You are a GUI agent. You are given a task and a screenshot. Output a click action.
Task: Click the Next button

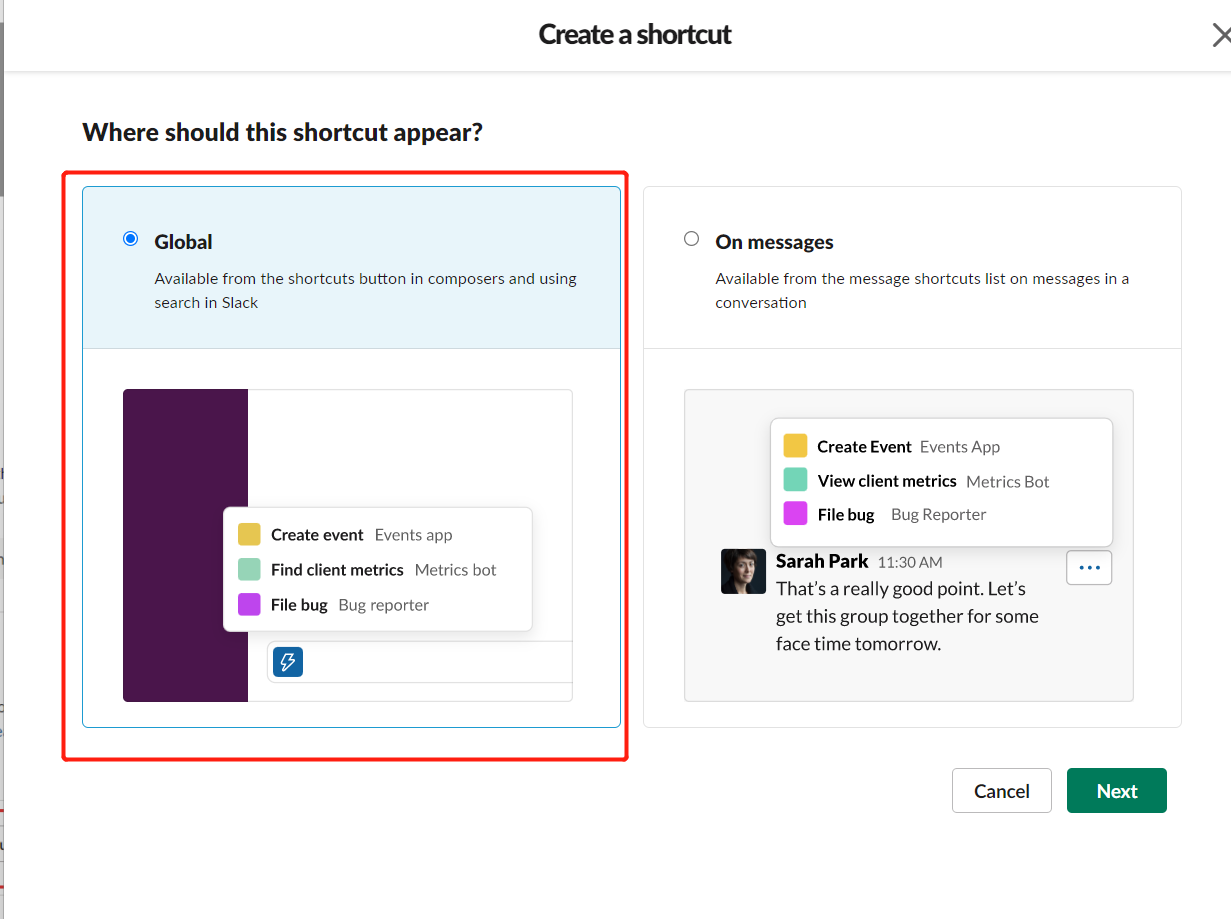coord(1116,790)
